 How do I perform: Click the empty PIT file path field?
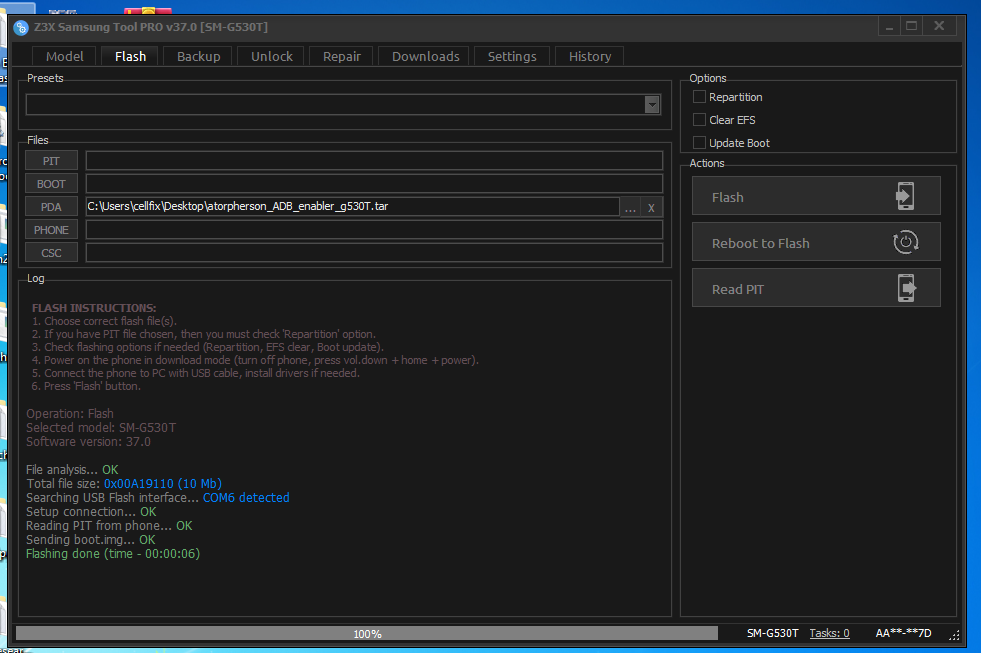pos(374,161)
